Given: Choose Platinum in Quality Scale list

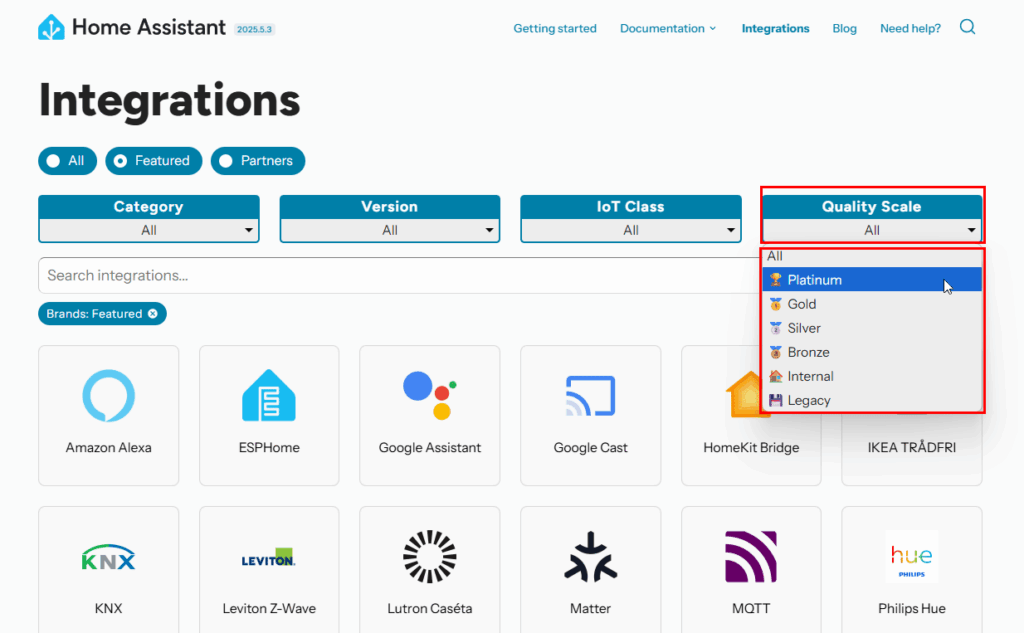Looking at the screenshot, I should point(814,280).
